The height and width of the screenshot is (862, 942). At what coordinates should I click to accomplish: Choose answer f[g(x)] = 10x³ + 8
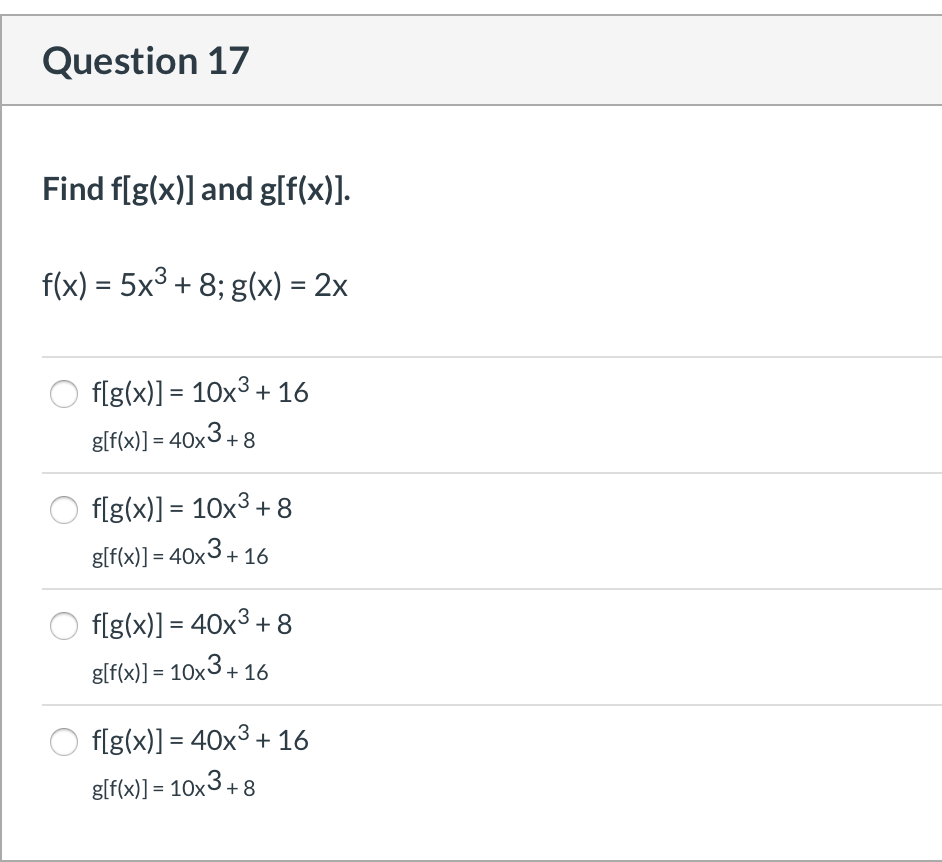pos(64,510)
